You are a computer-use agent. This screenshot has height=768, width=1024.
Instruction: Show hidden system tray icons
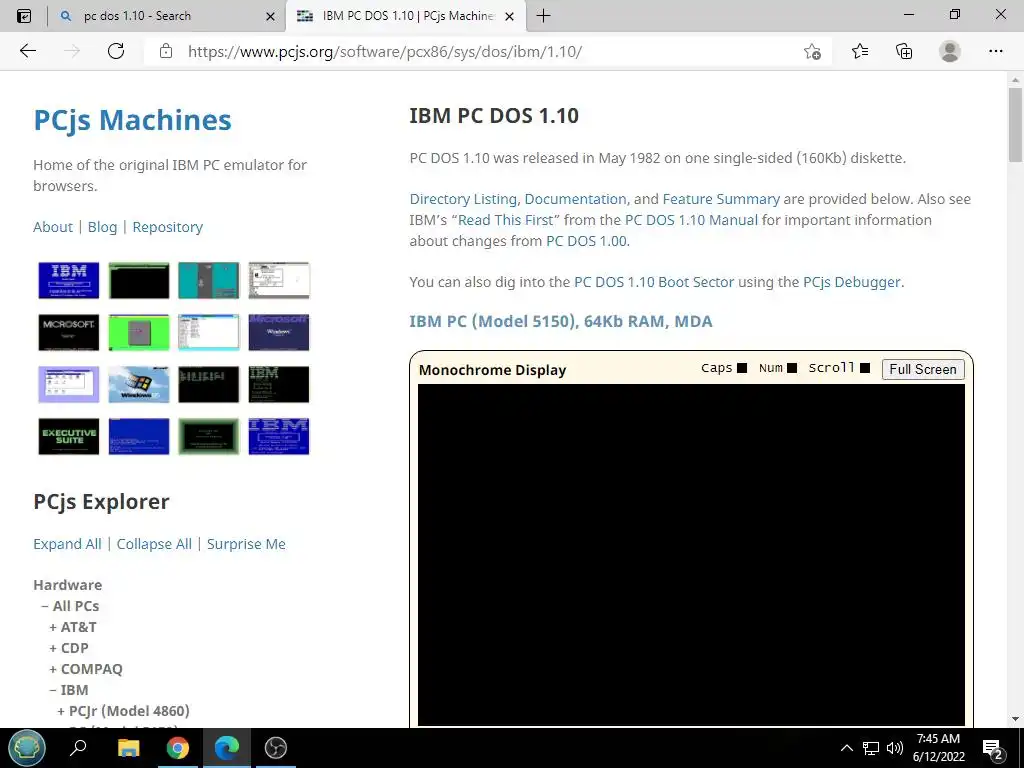pos(846,748)
